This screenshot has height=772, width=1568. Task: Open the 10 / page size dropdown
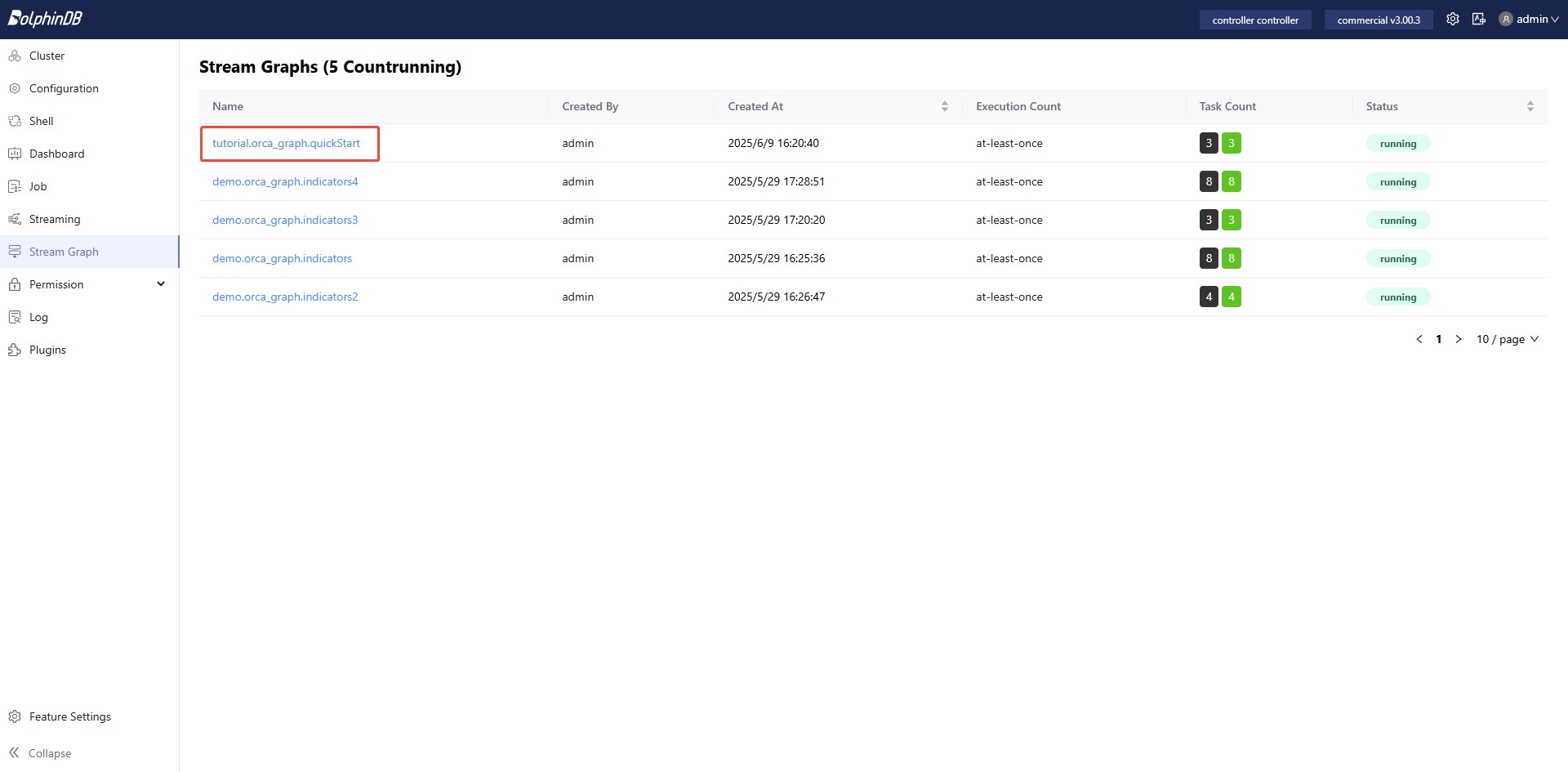[1507, 339]
